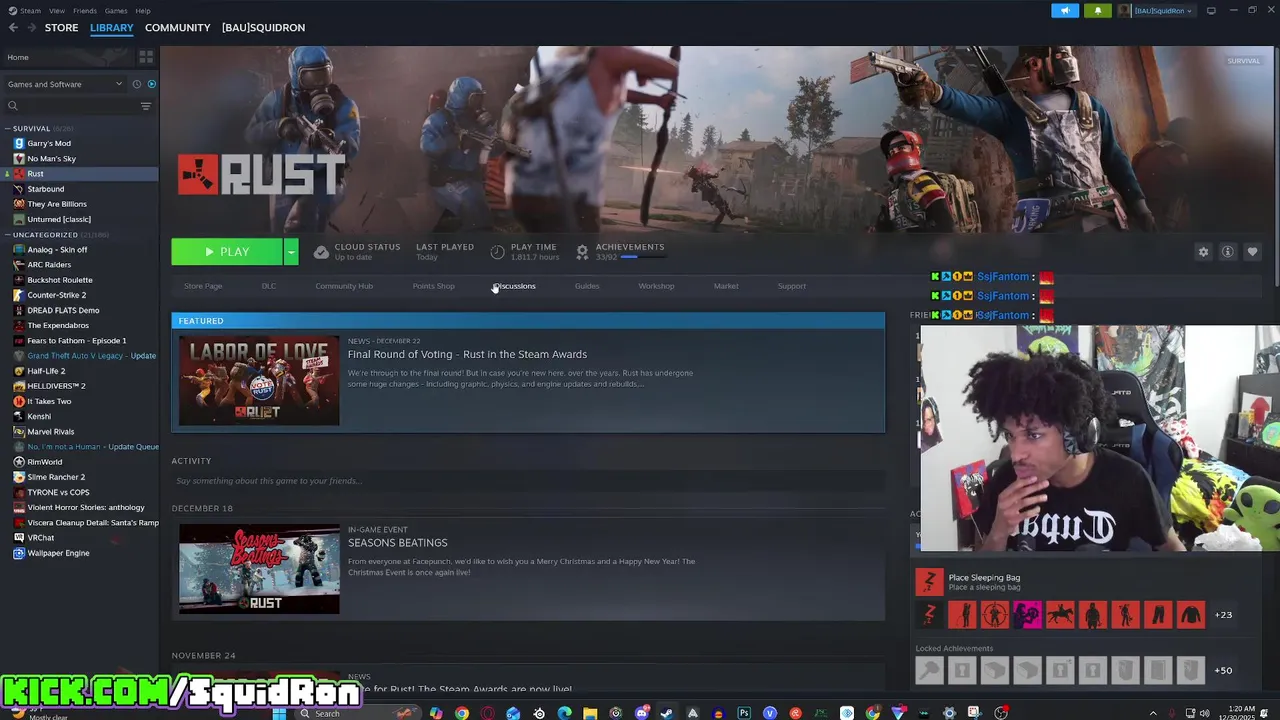Select the pants achievement icon
Image resolution: width=1280 pixels, height=720 pixels.
pos(1158,615)
